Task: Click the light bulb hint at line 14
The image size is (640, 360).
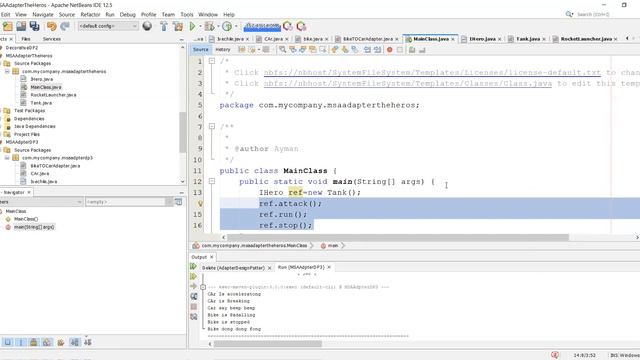Action: click(x=200, y=203)
